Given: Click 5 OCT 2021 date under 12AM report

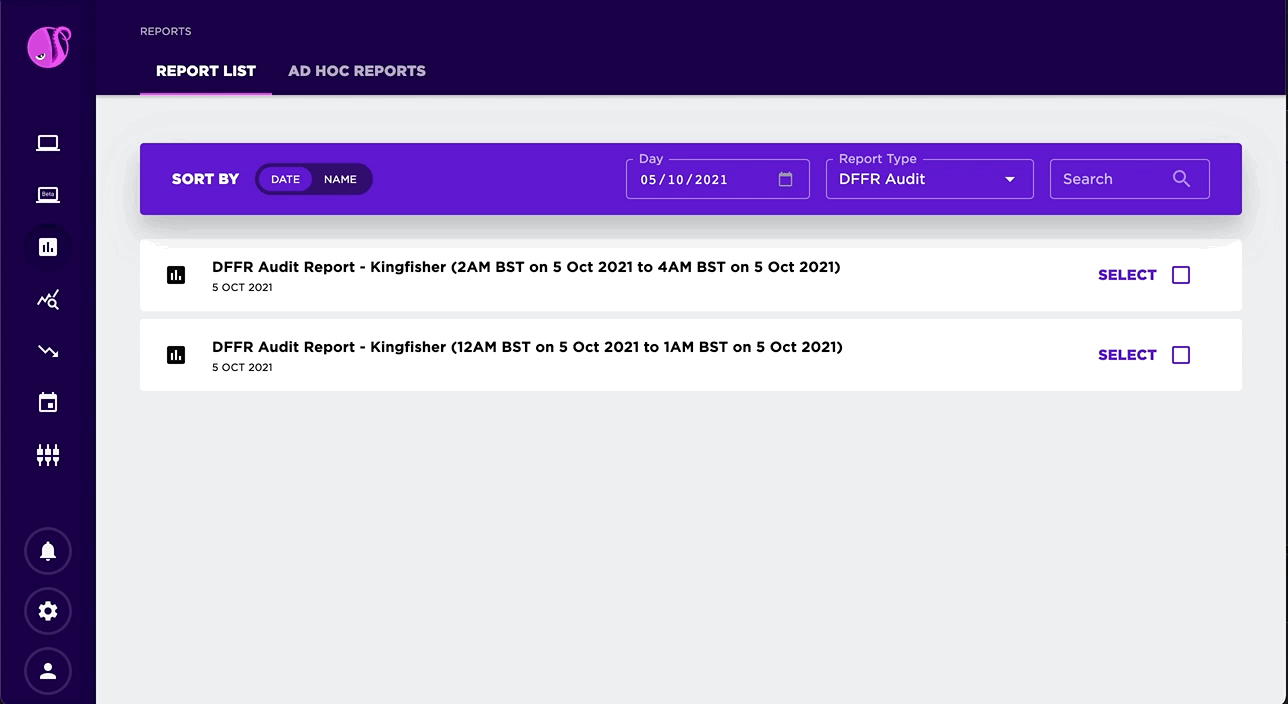Looking at the screenshot, I should coord(242,367).
